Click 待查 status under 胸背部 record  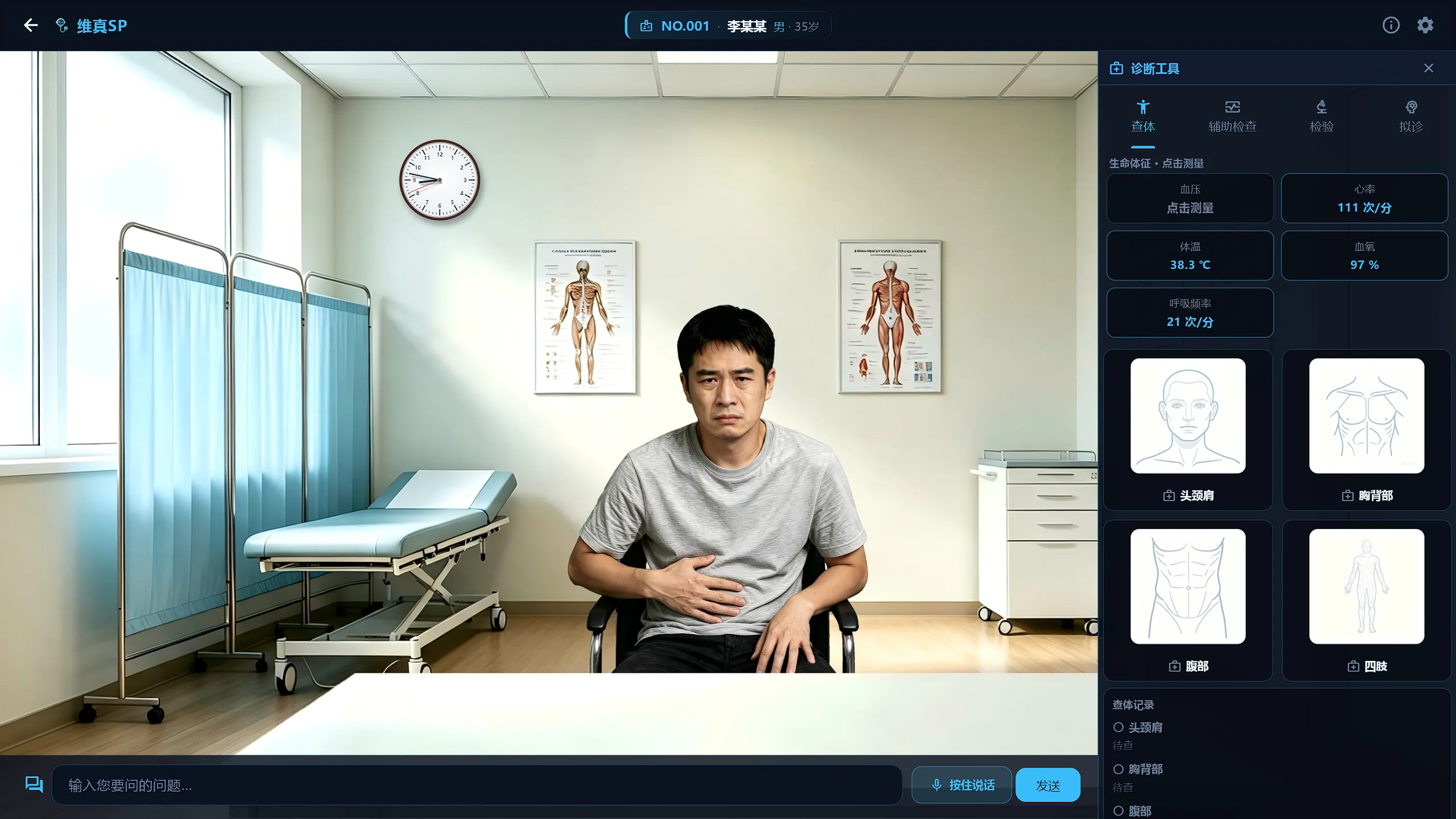(x=1123, y=787)
